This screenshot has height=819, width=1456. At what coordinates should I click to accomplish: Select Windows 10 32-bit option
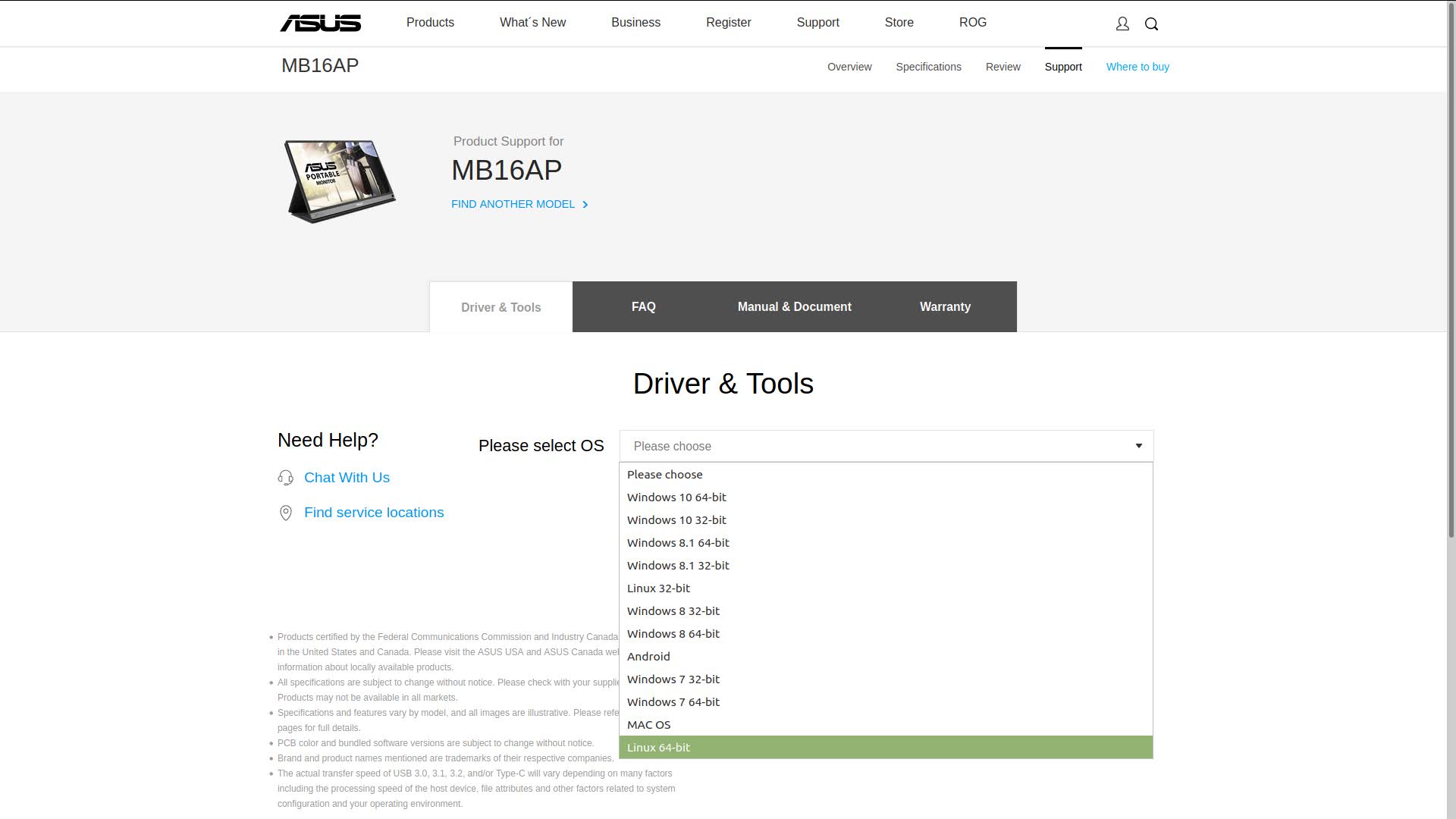[886, 520]
